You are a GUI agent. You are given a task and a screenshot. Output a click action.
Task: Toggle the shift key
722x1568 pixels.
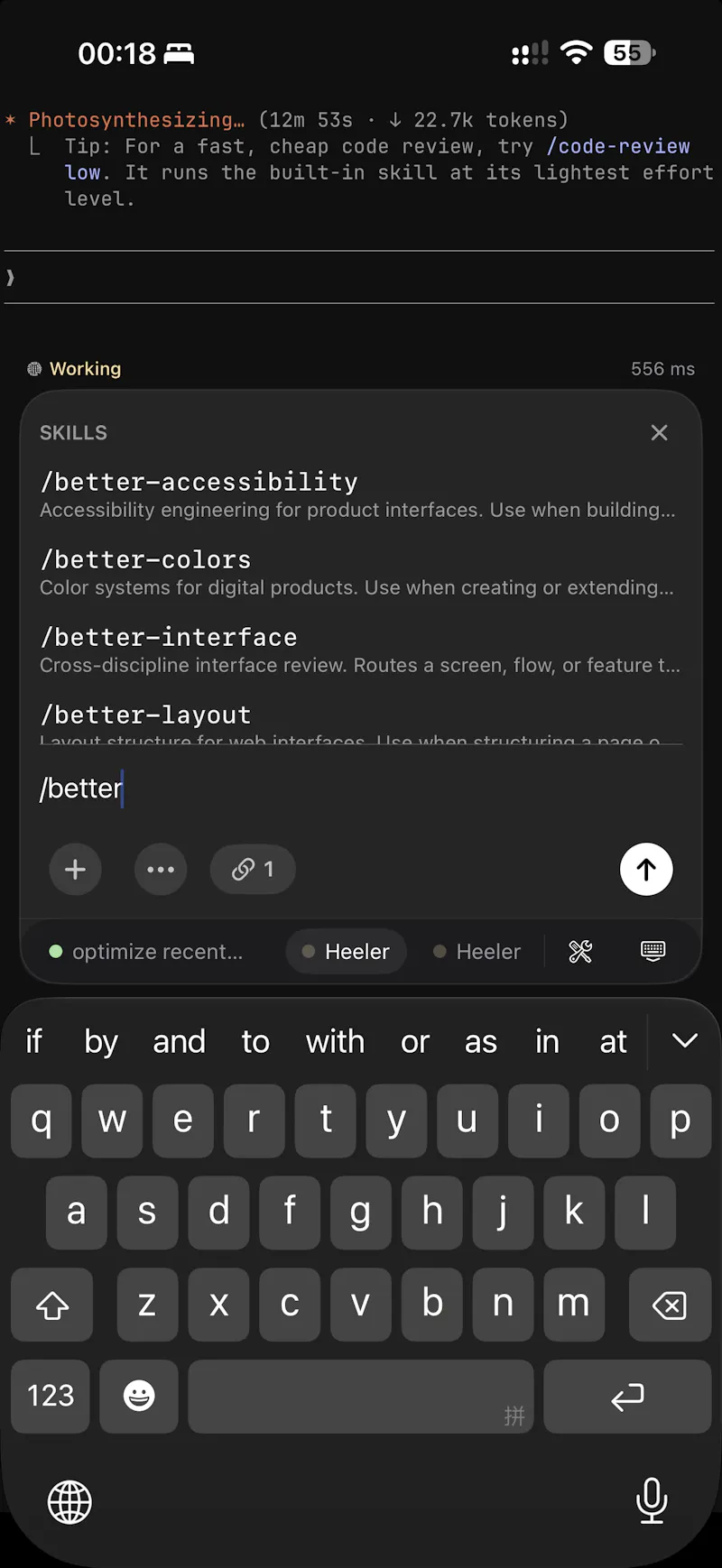(x=51, y=1305)
